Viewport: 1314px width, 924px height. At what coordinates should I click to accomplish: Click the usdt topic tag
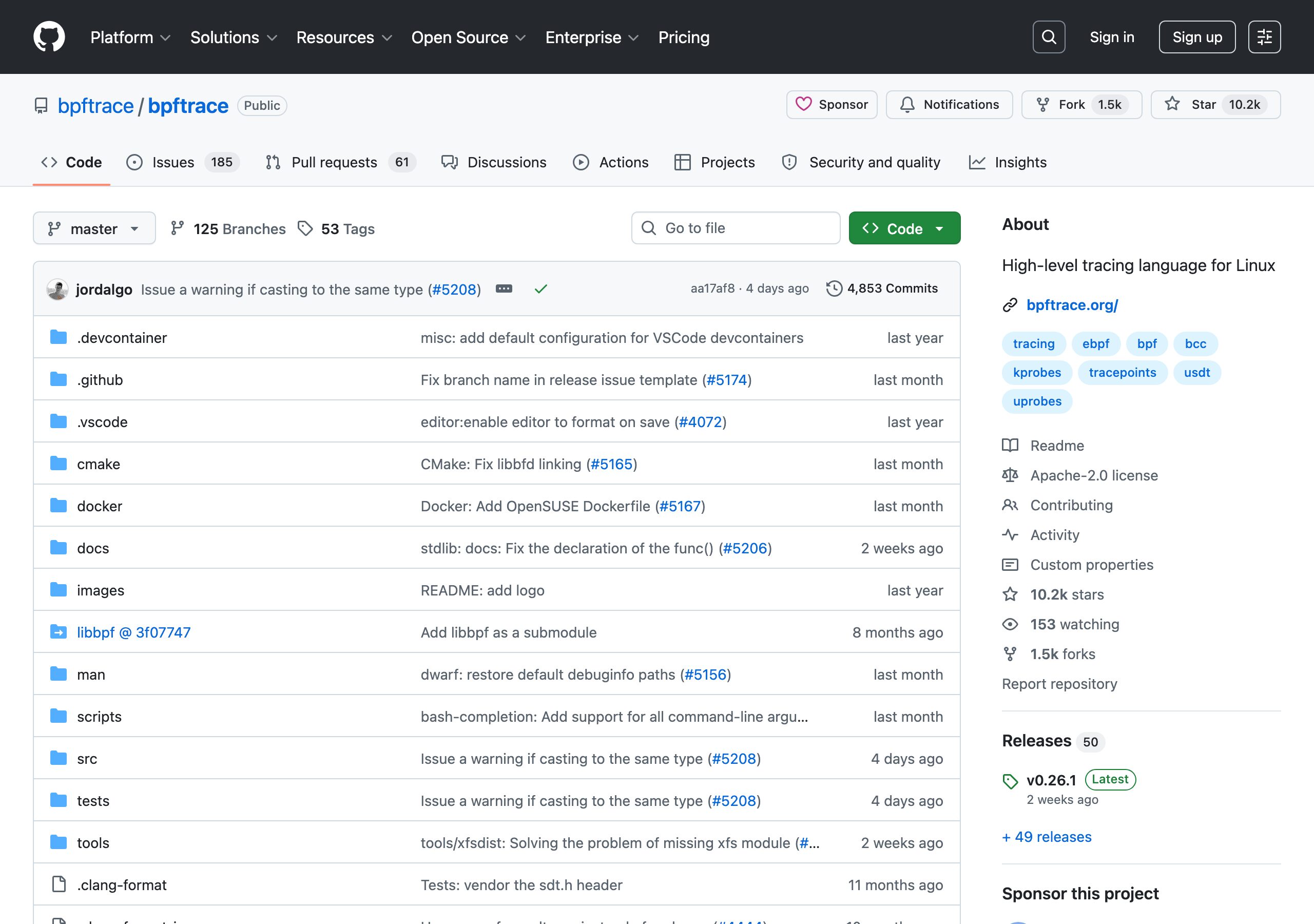(x=1196, y=372)
